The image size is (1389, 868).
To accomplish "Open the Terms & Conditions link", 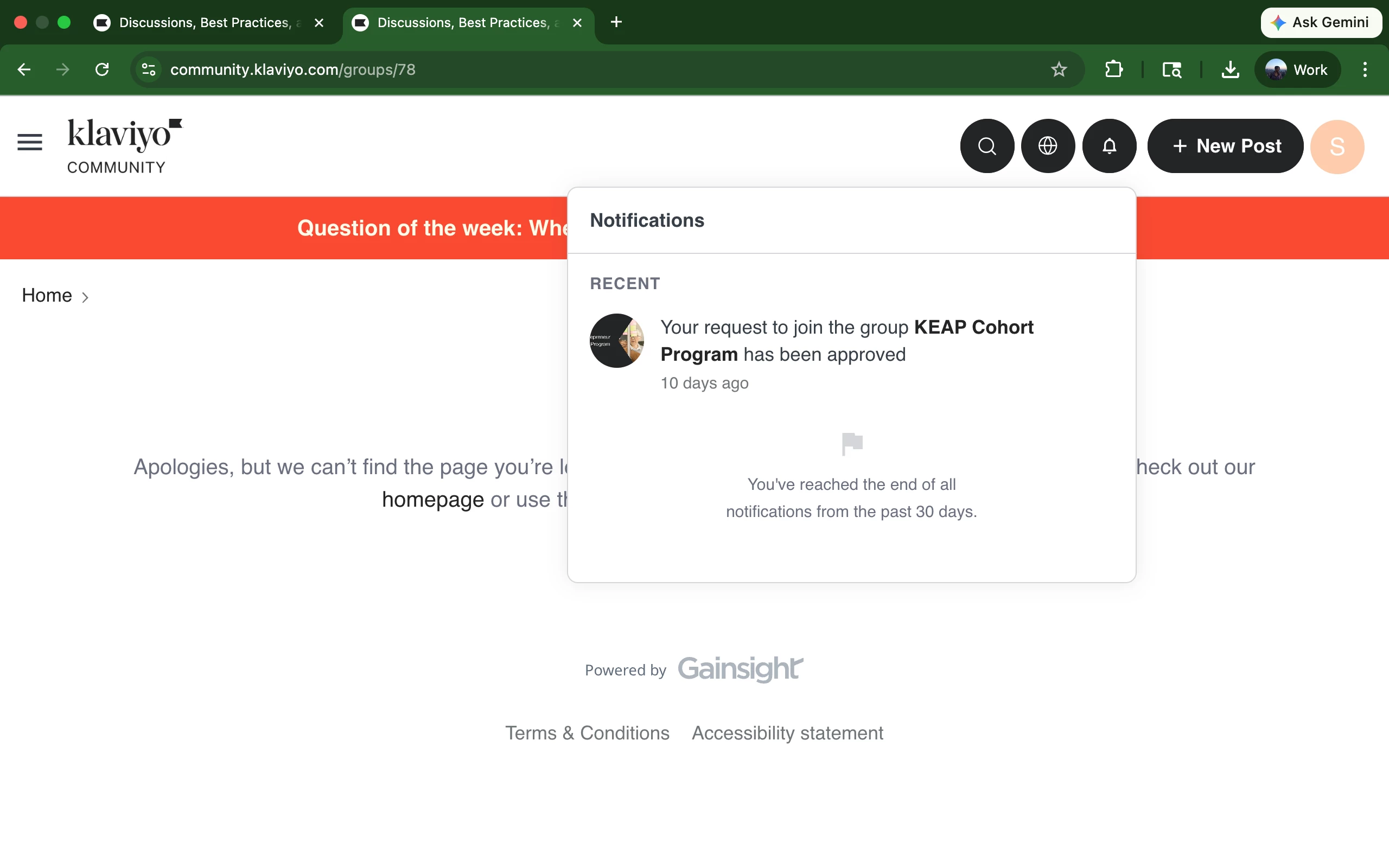I will click(x=587, y=733).
